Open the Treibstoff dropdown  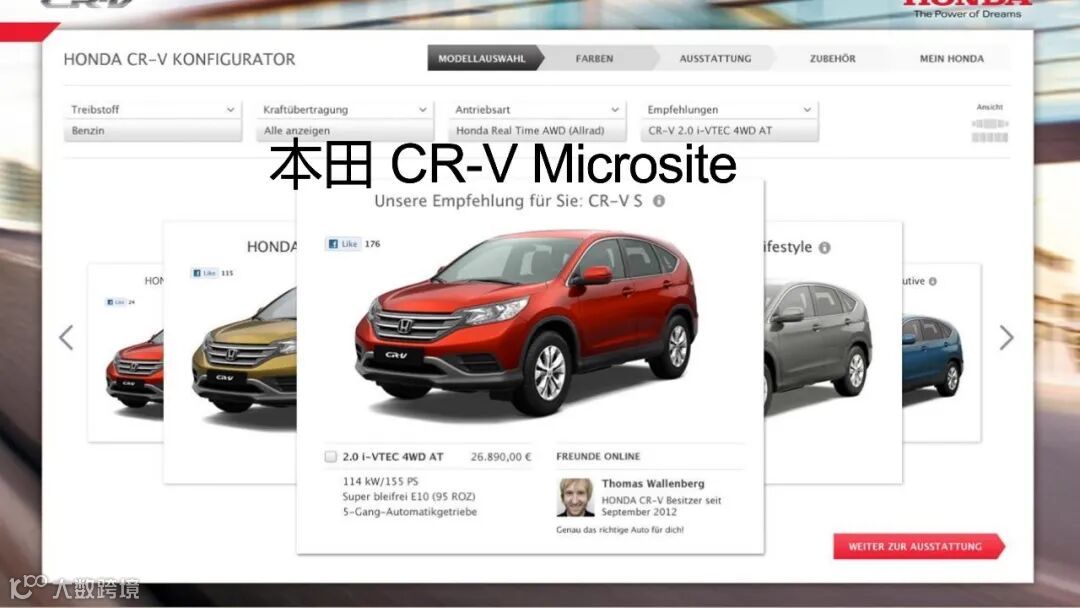click(152, 109)
